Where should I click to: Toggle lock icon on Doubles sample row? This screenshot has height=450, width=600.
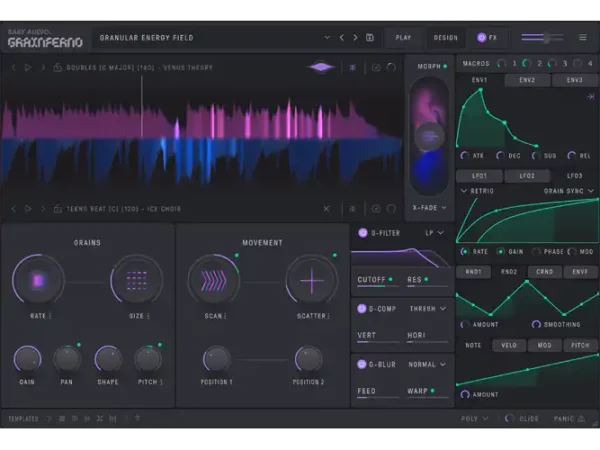(x=58, y=67)
